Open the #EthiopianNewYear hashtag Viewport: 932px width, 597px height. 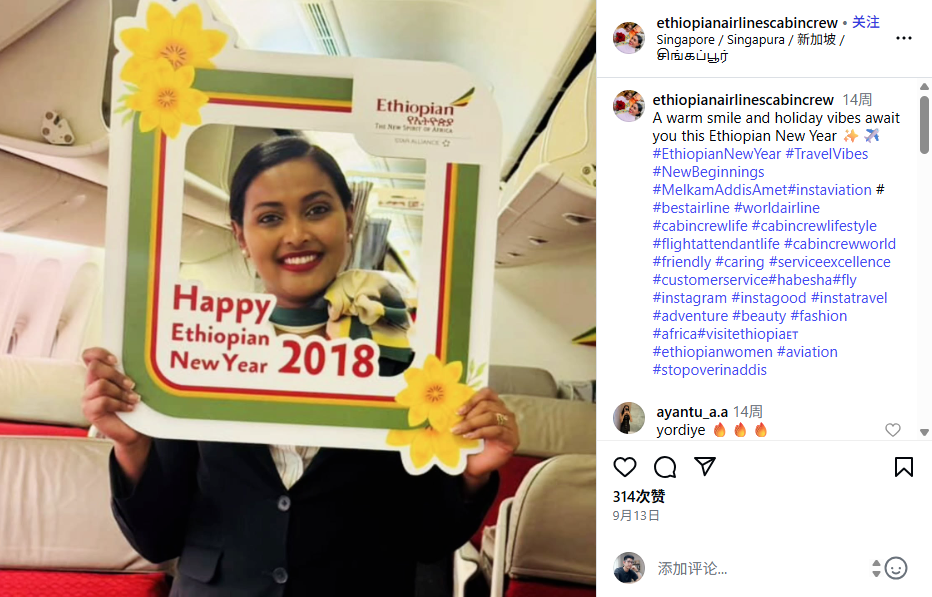point(717,154)
